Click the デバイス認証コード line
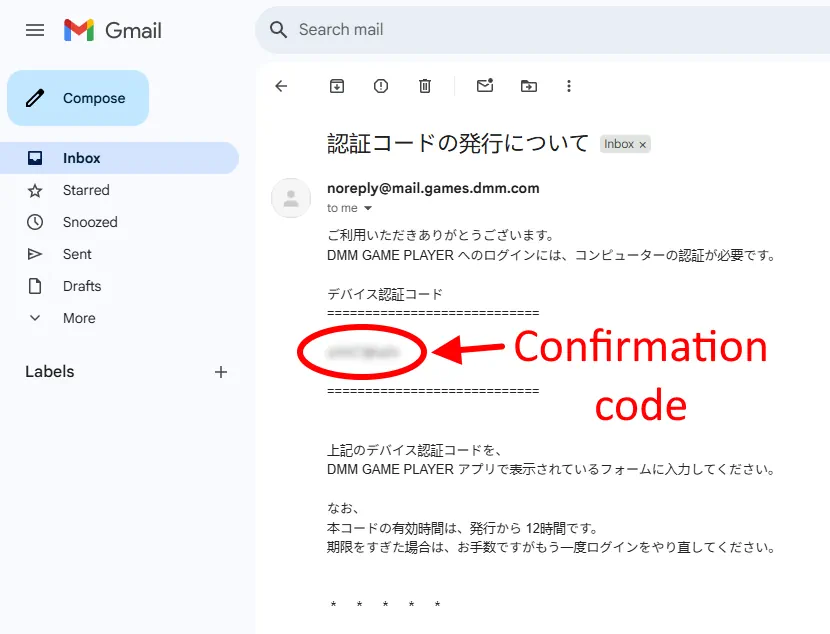Screen dimensions: 830x634 (385, 294)
